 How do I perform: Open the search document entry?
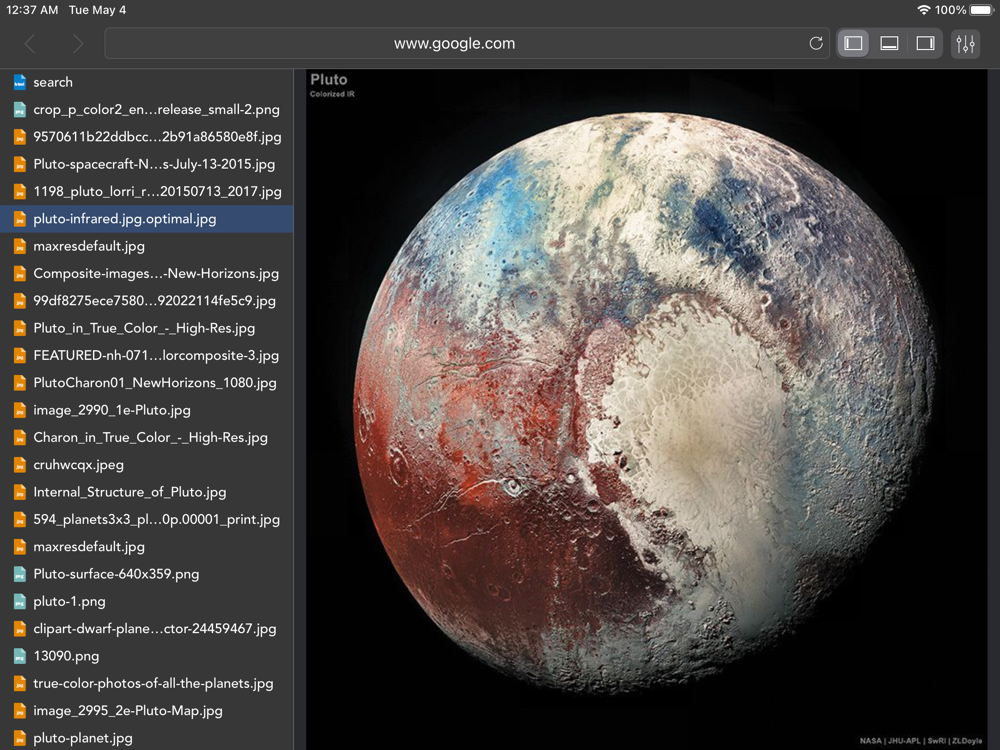[x=53, y=82]
